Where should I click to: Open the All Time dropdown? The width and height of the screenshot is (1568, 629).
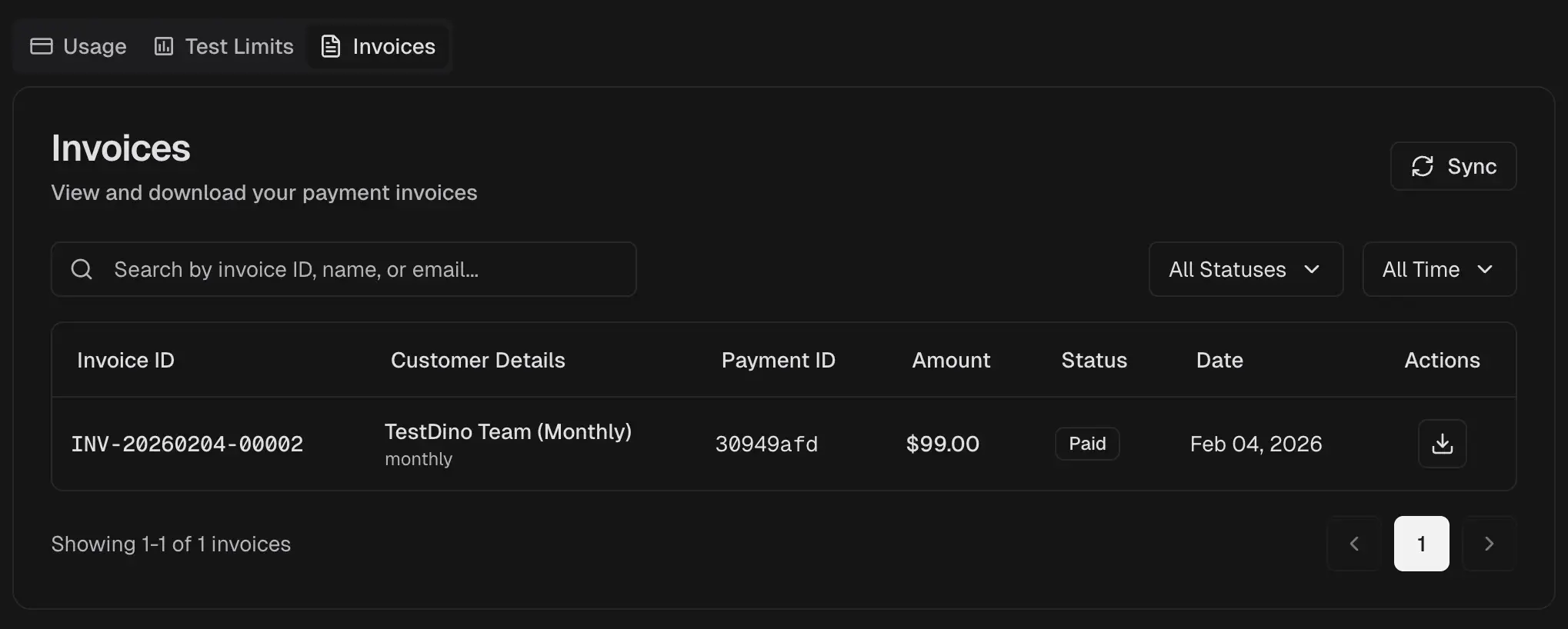1438,269
